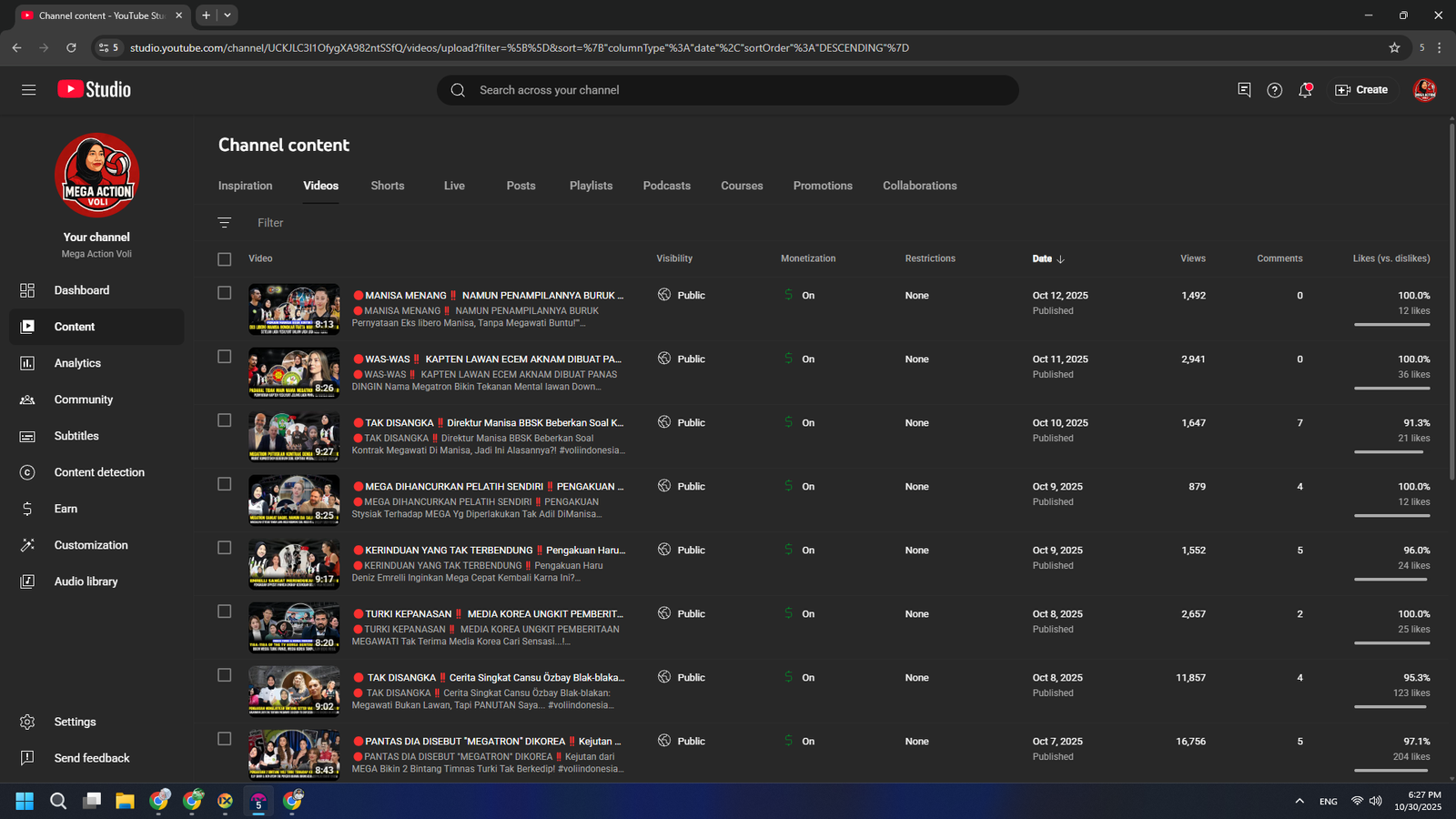The width and height of the screenshot is (1456, 819).
Task: Open the Audio library icon
Action: (27, 581)
